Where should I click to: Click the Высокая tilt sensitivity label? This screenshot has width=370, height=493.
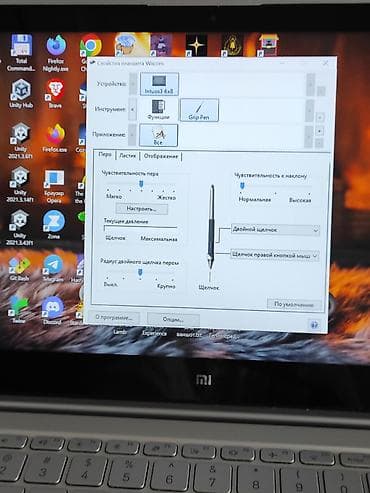300,200
